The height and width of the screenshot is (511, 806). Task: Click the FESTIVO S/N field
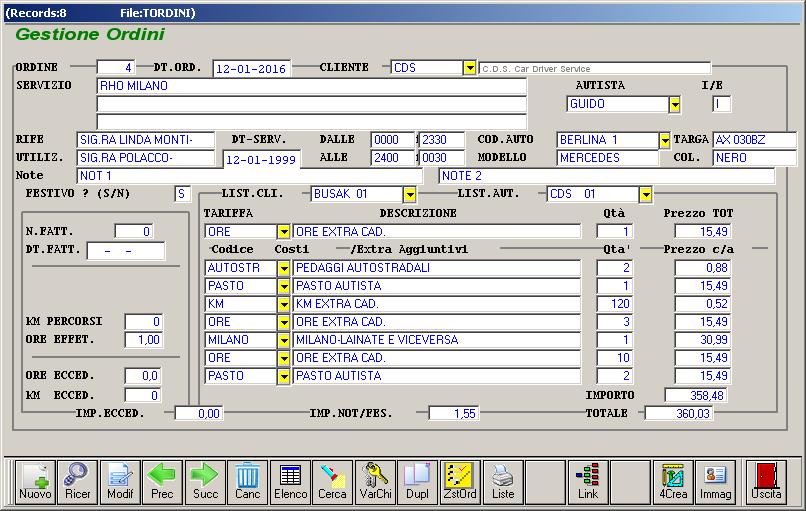[x=182, y=194]
